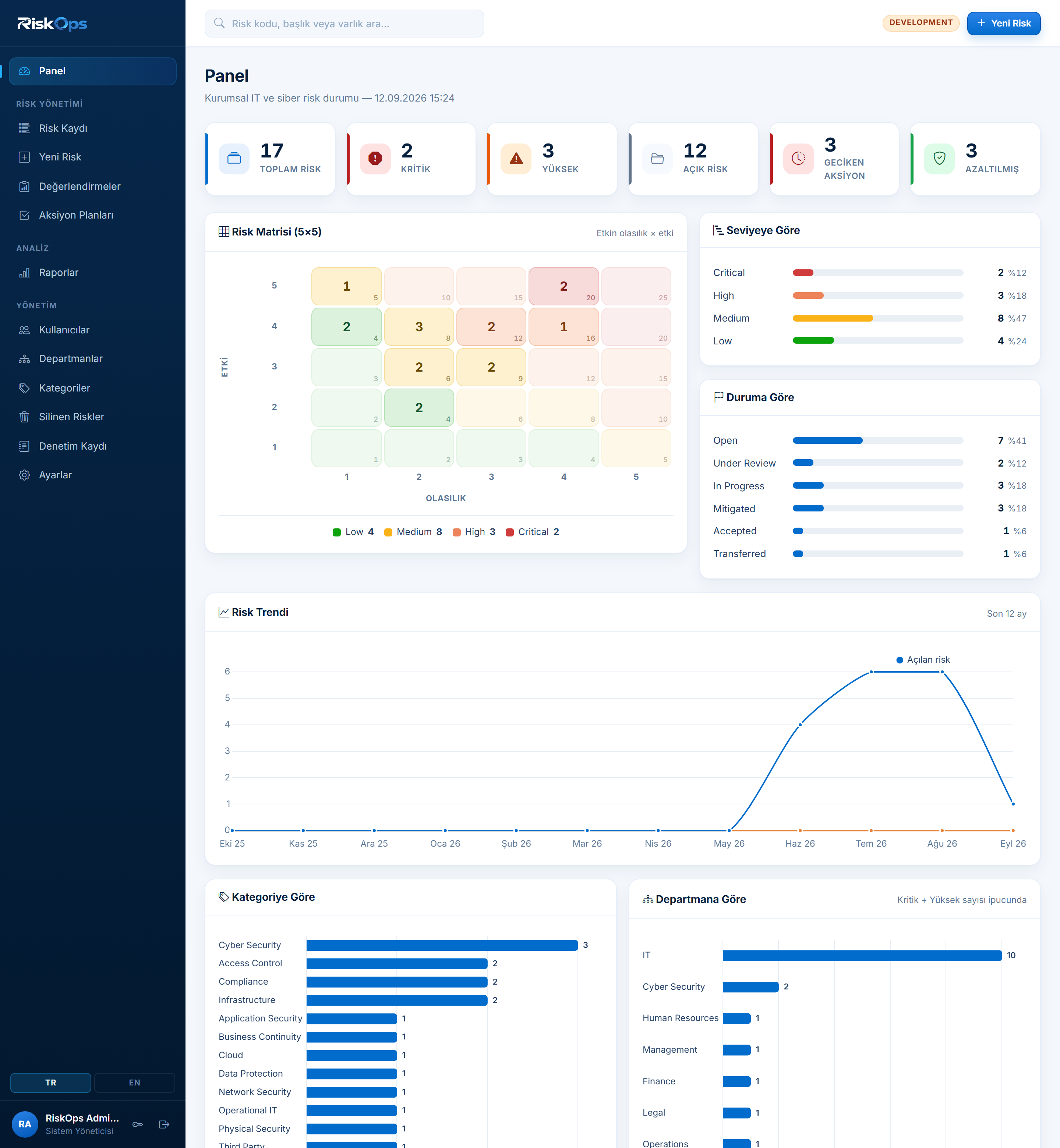1060x1148 pixels.
Task: Click the Open status progress bar
Action: 877,440
